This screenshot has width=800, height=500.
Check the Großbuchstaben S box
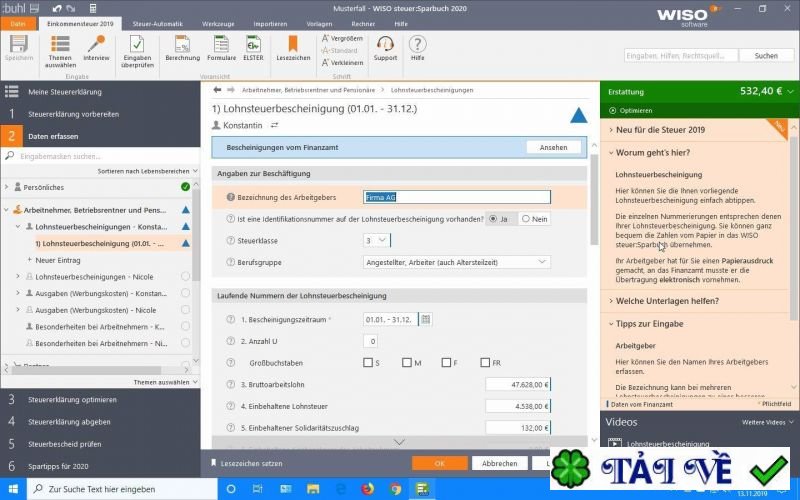tap(367, 362)
